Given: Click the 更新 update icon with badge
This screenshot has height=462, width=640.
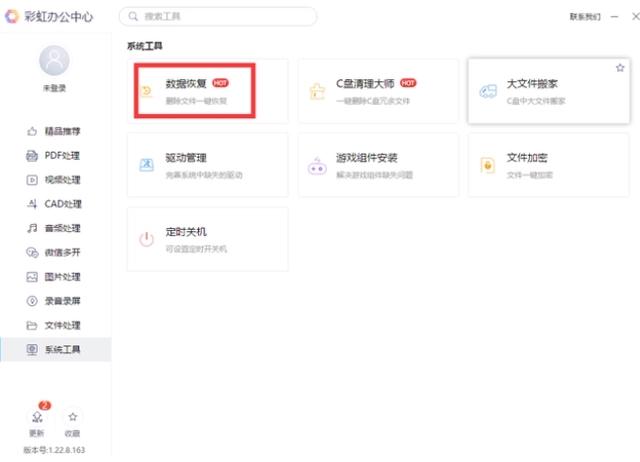Looking at the screenshot, I should tap(37, 418).
